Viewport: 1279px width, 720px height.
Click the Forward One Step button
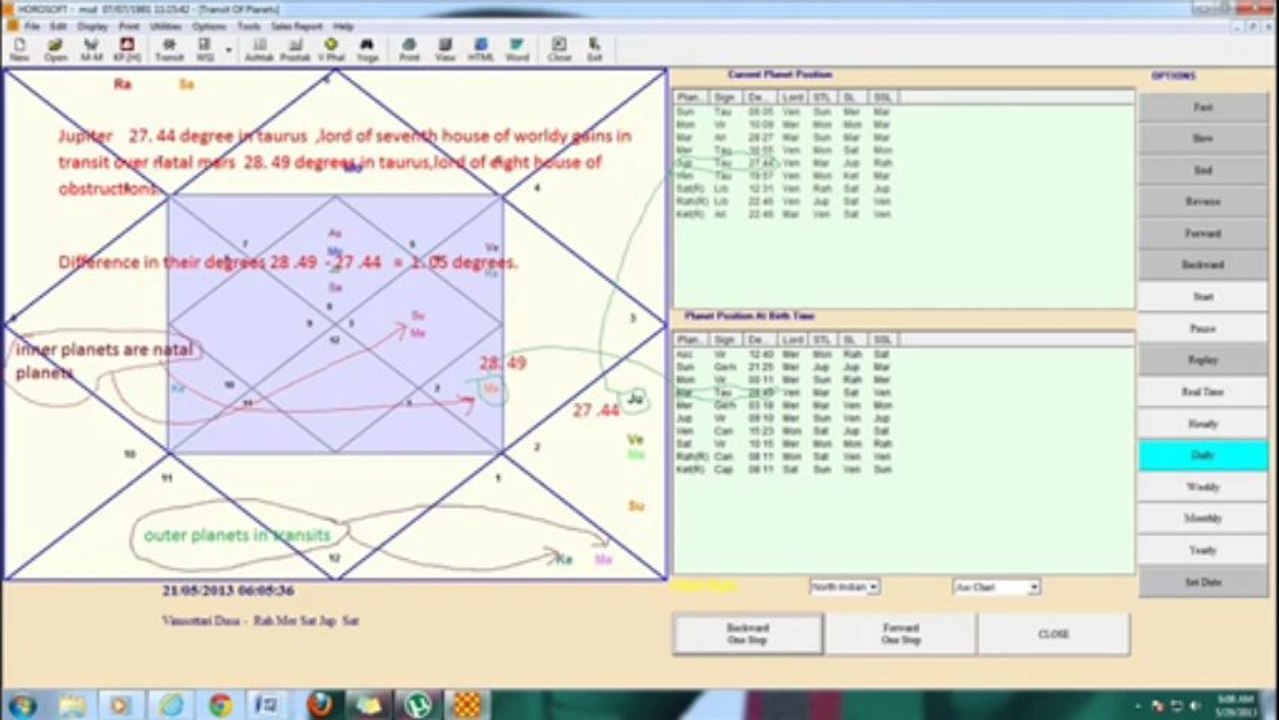(901, 634)
